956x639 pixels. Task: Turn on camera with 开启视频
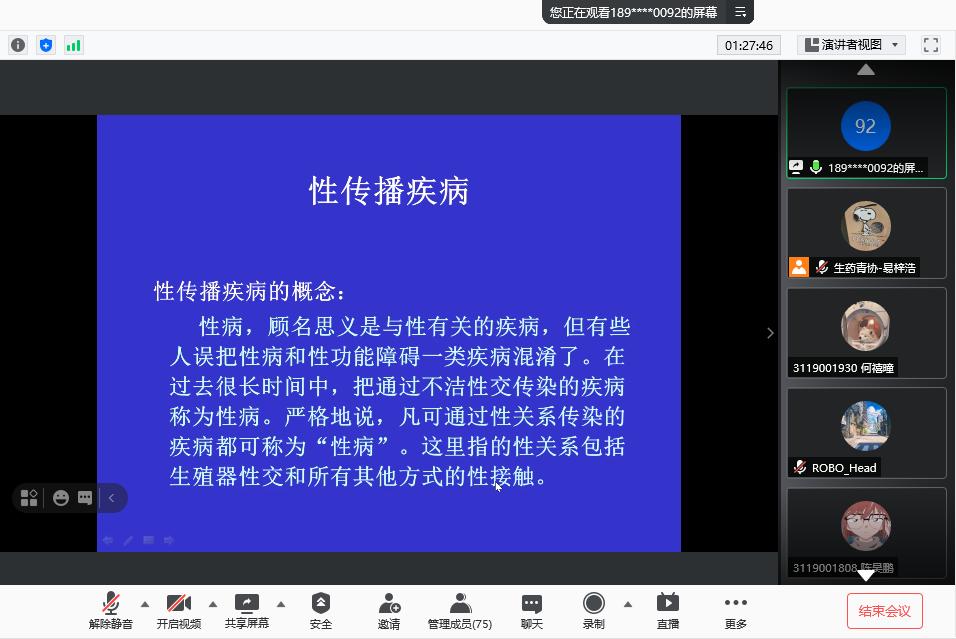(x=178, y=610)
